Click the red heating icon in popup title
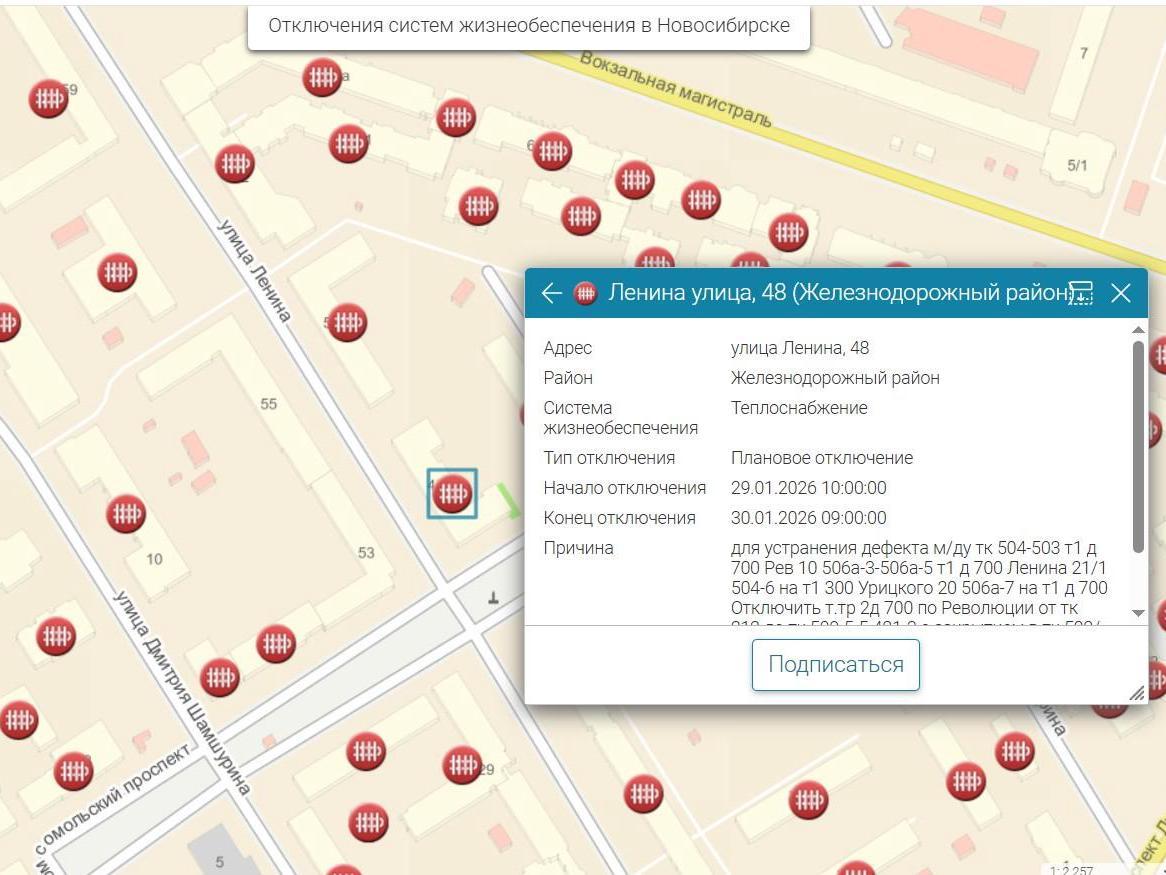This screenshot has width=1166, height=875. pyautogui.click(x=585, y=293)
